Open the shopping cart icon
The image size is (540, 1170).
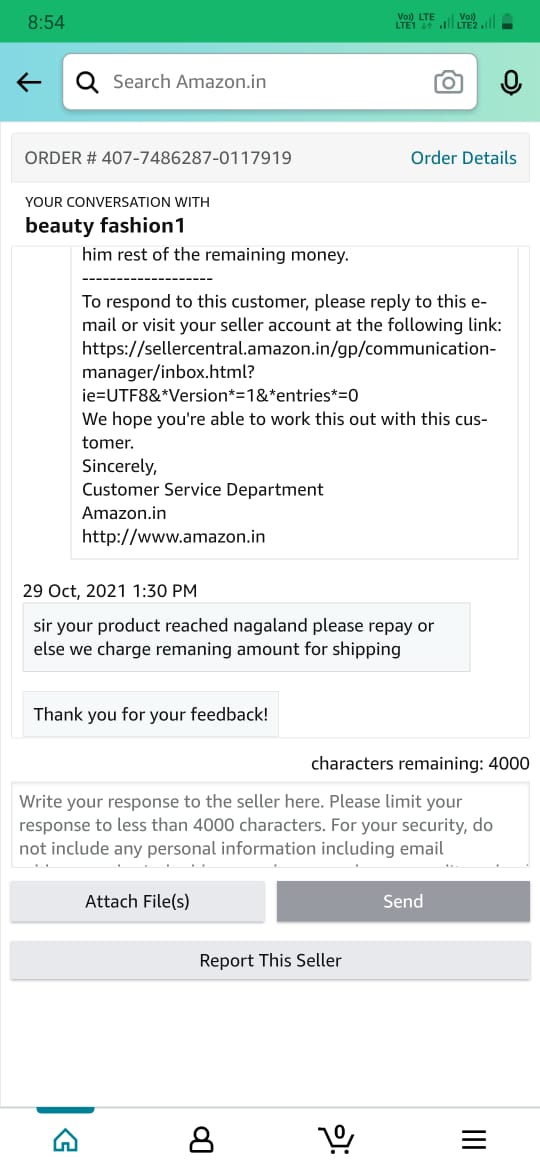point(336,1139)
